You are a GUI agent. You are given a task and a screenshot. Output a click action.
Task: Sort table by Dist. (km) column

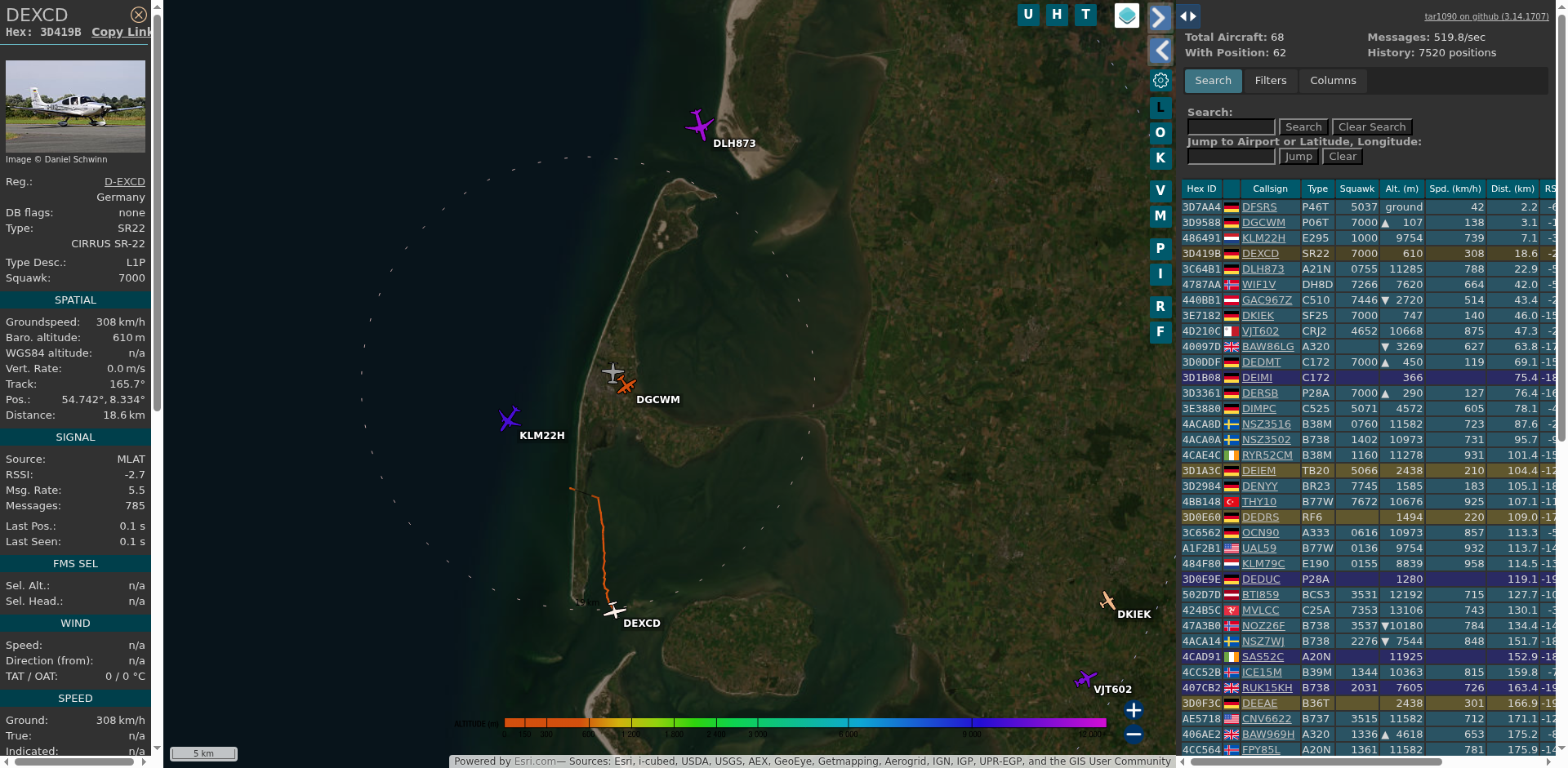tap(1512, 189)
